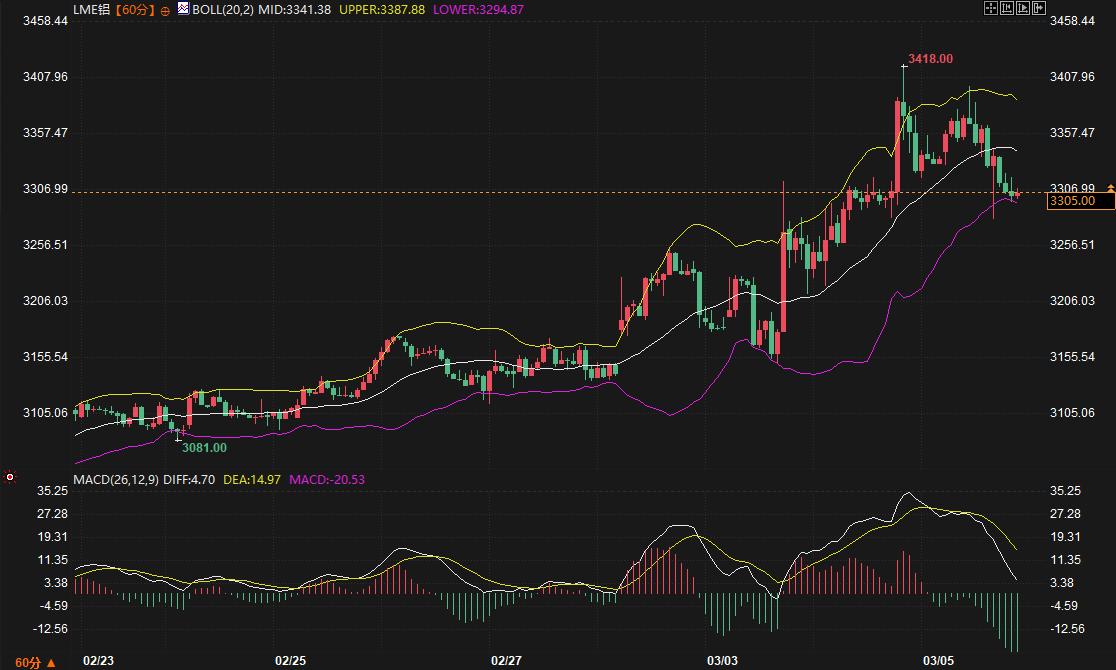Click the crosshair cursor icon in top-right toolbar
Image resolution: width=1116 pixels, height=670 pixels.
pos(992,9)
